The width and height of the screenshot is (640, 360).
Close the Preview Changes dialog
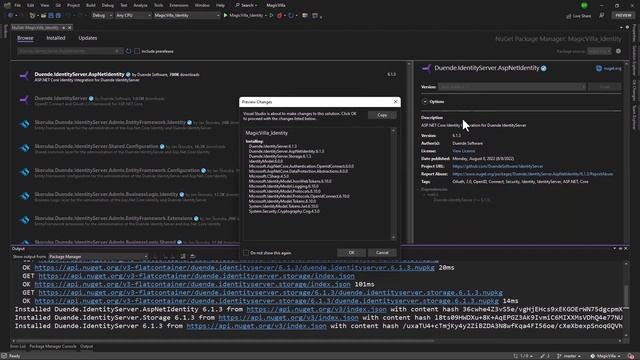click(395, 102)
